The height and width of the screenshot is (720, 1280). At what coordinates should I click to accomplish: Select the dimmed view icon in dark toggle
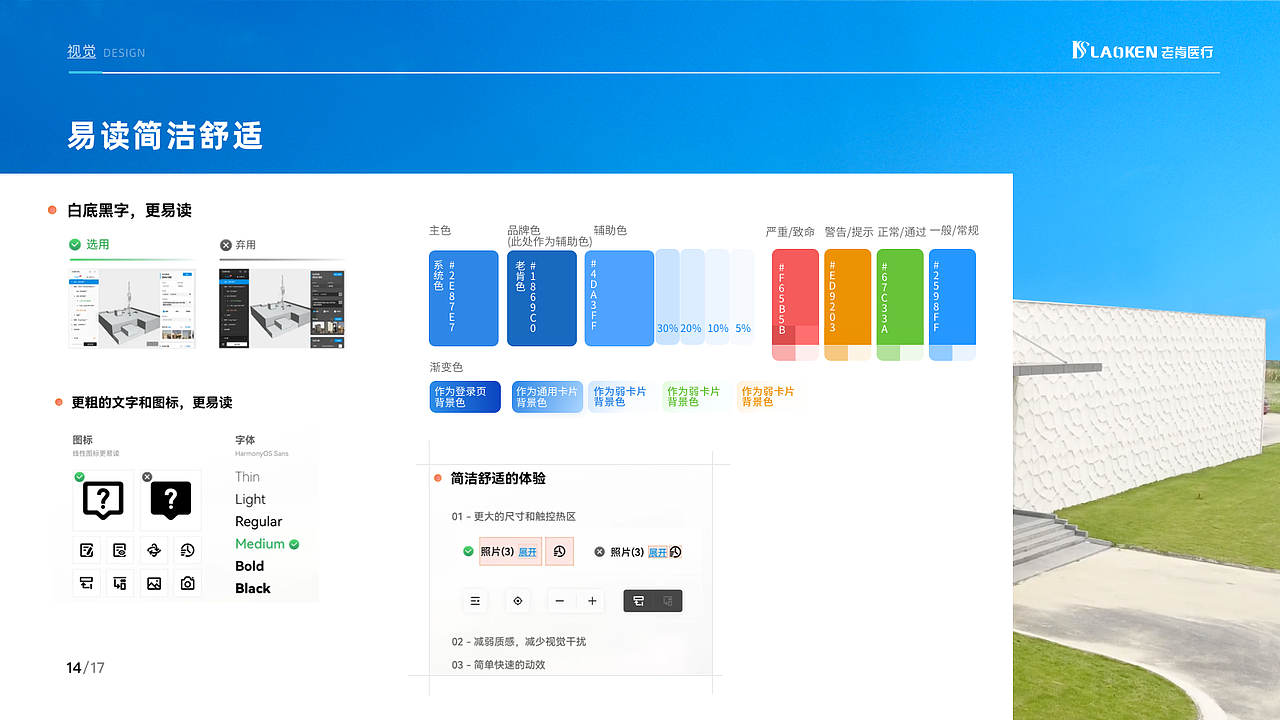pos(668,601)
